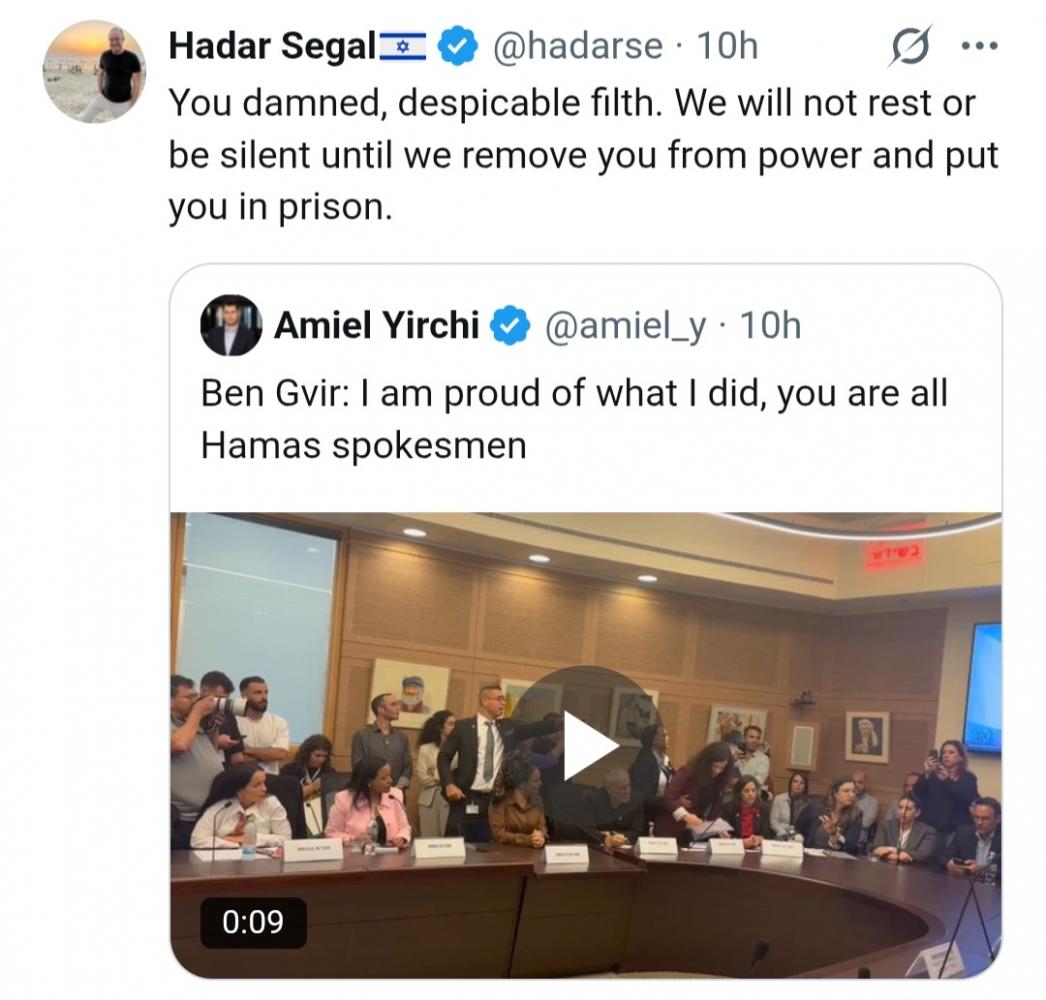Image resolution: width=1046 pixels, height=1000 pixels.
Task: Click the Israel flag emoji beside Hadar Segal
Action: click(x=403, y=46)
